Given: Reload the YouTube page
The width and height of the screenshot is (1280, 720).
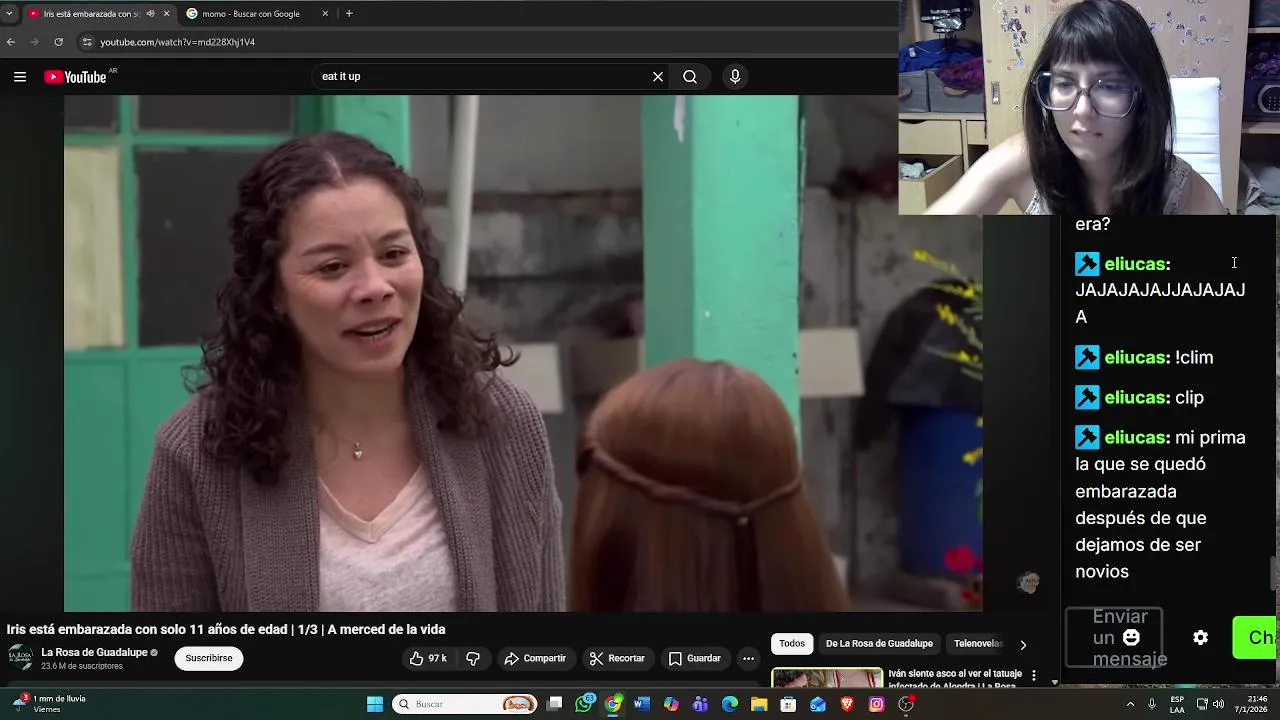Looking at the screenshot, I should coord(58,42).
